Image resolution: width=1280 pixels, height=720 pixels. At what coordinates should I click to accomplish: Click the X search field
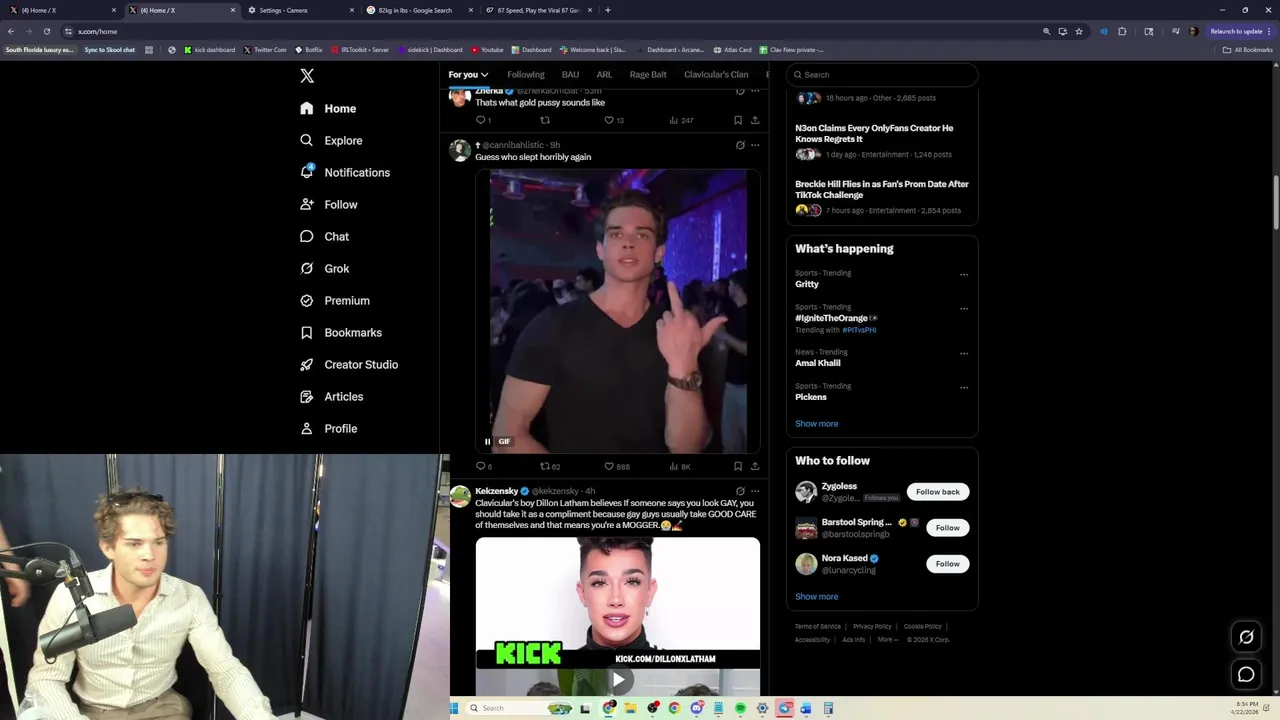tap(881, 75)
